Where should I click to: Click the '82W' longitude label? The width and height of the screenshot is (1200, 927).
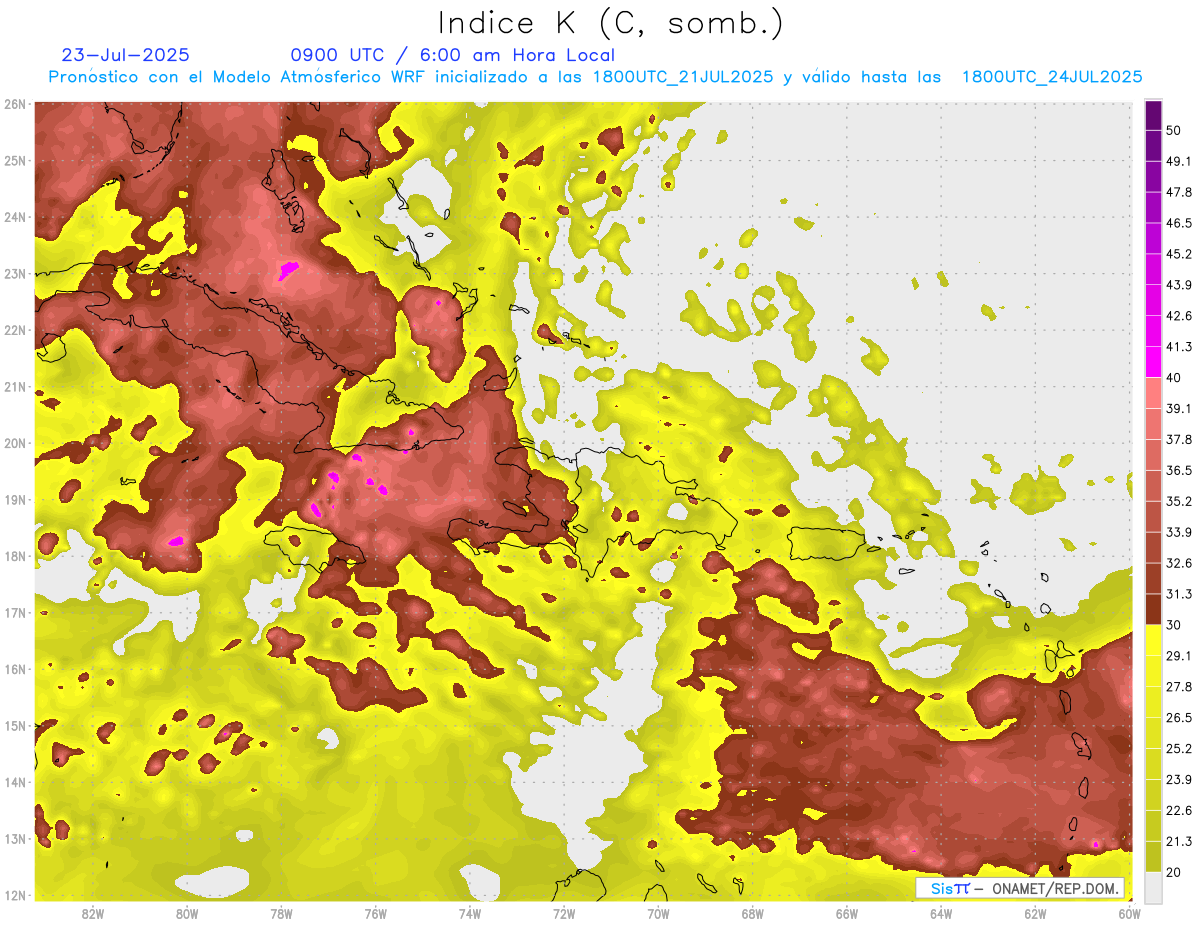pyautogui.click(x=93, y=914)
